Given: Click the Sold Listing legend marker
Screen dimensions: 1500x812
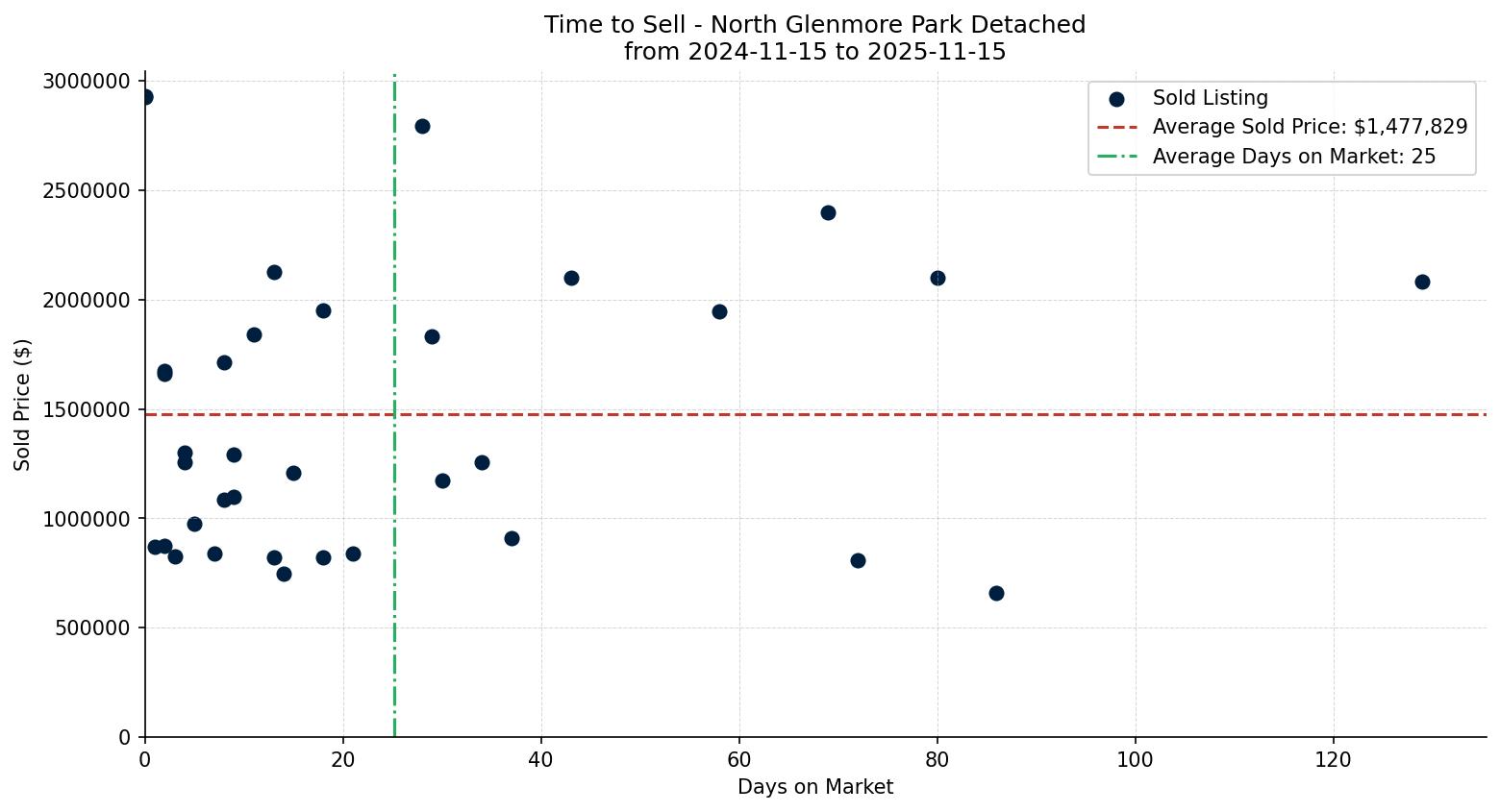Looking at the screenshot, I should [1114, 96].
